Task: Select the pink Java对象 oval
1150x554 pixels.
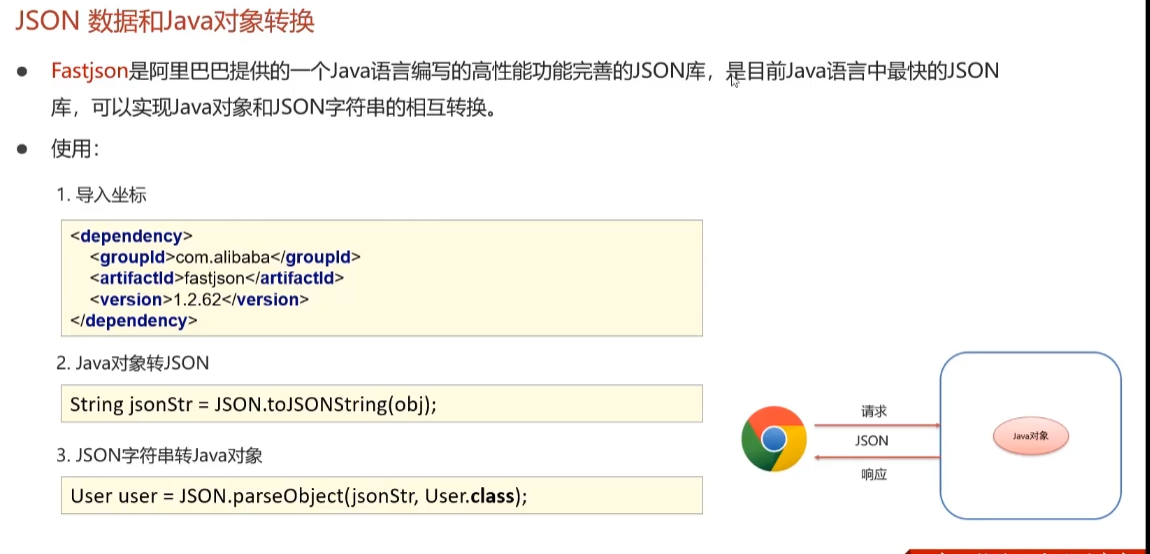Action: tap(1030, 436)
